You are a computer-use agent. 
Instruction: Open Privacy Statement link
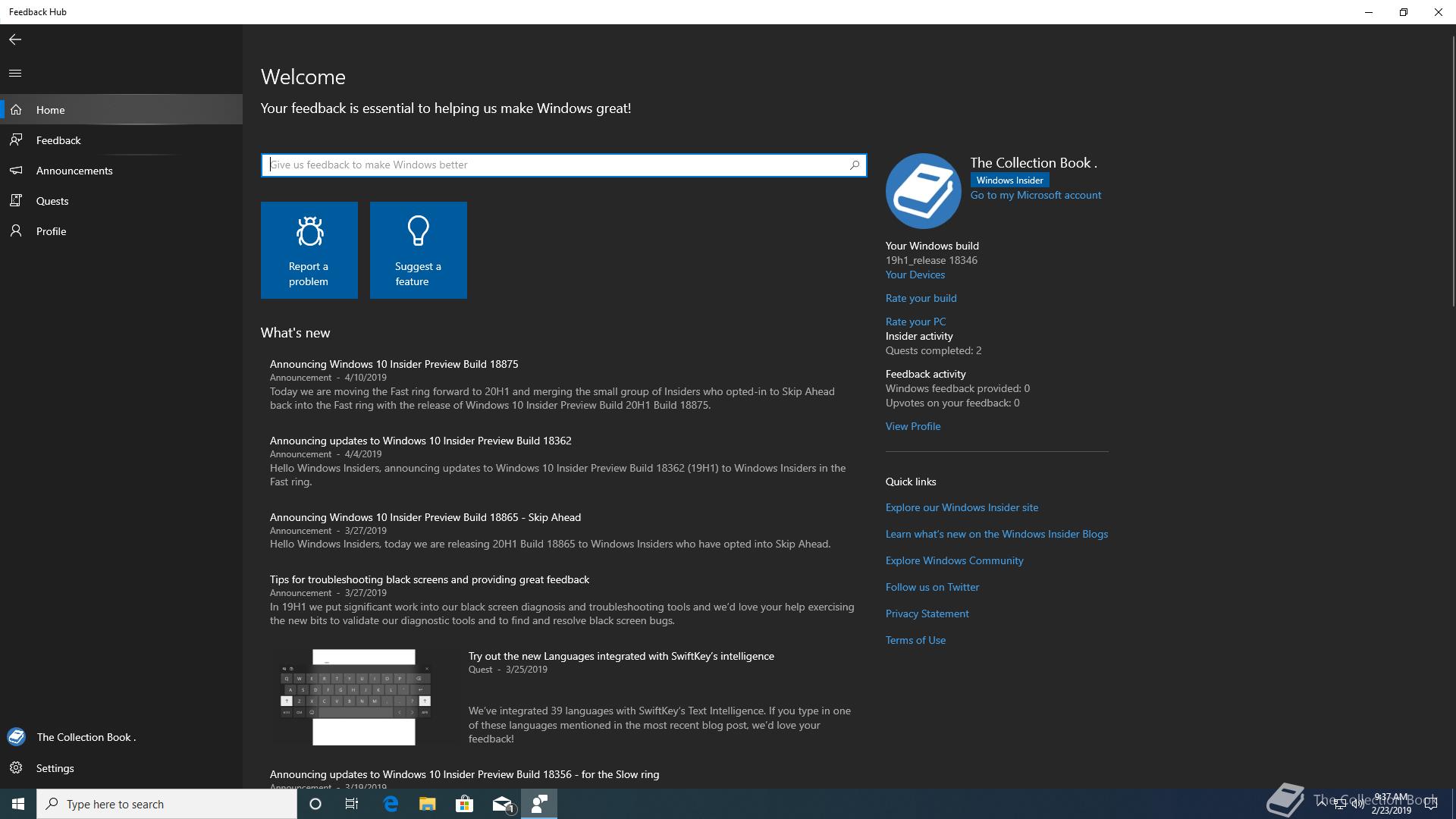(x=927, y=613)
